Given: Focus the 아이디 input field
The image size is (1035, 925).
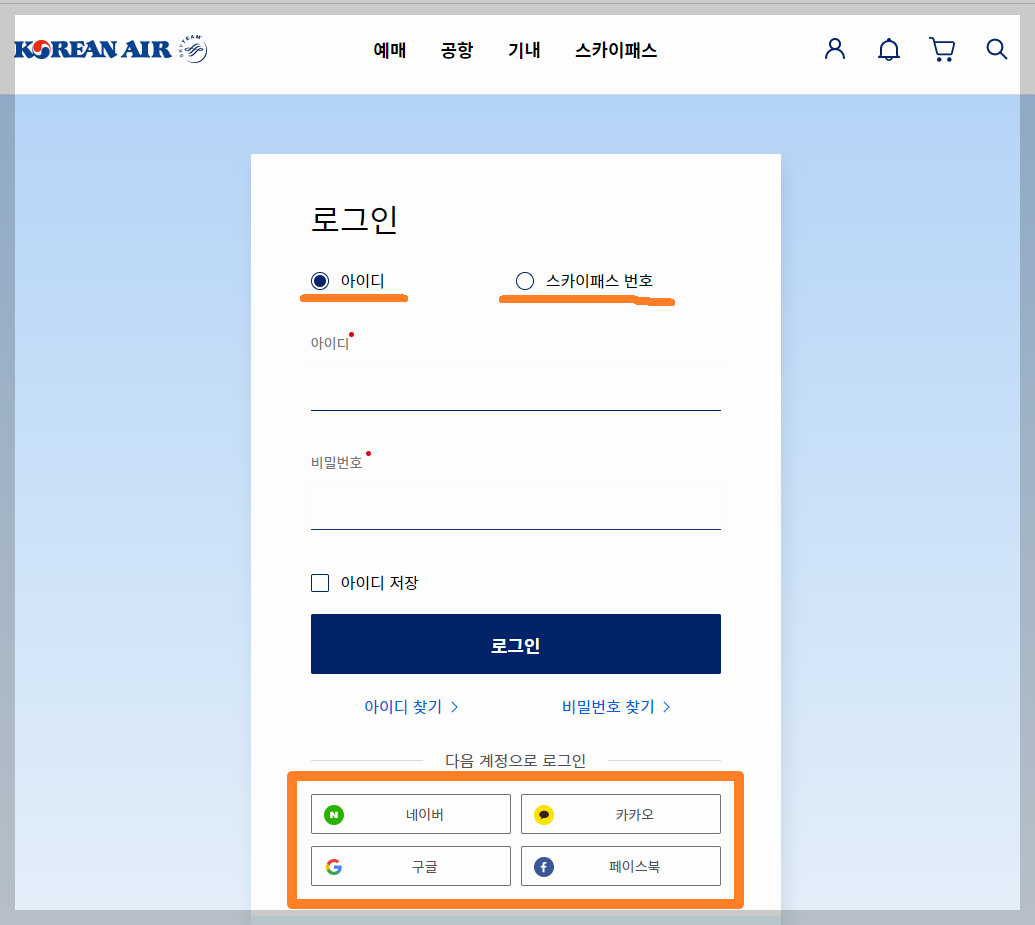Looking at the screenshot, I should 516,383.
